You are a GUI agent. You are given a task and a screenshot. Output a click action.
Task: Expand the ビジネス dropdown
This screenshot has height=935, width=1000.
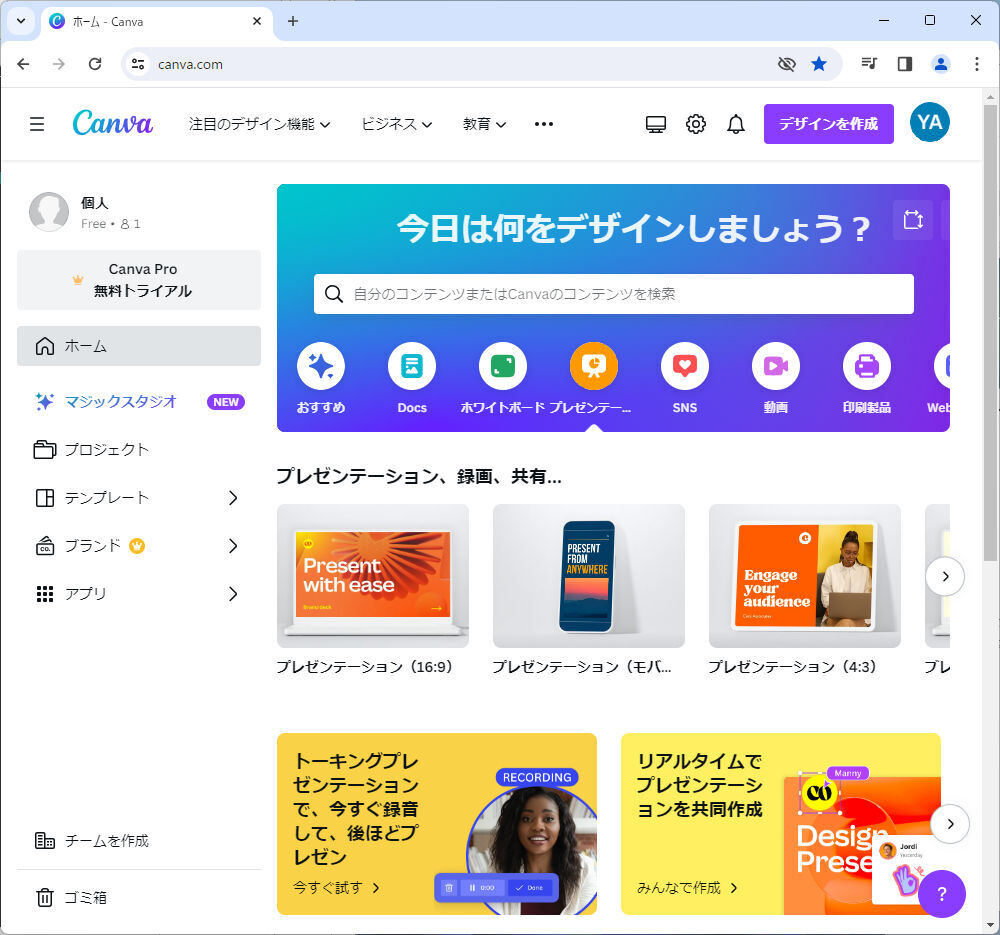[397, 124]
